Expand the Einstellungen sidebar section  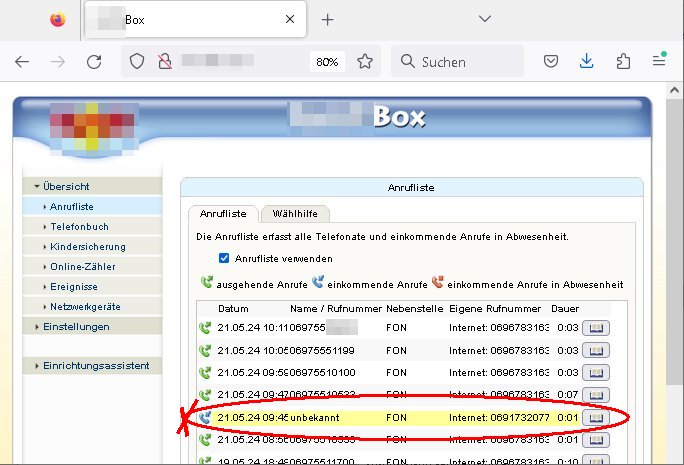click(x=75, y=326)
